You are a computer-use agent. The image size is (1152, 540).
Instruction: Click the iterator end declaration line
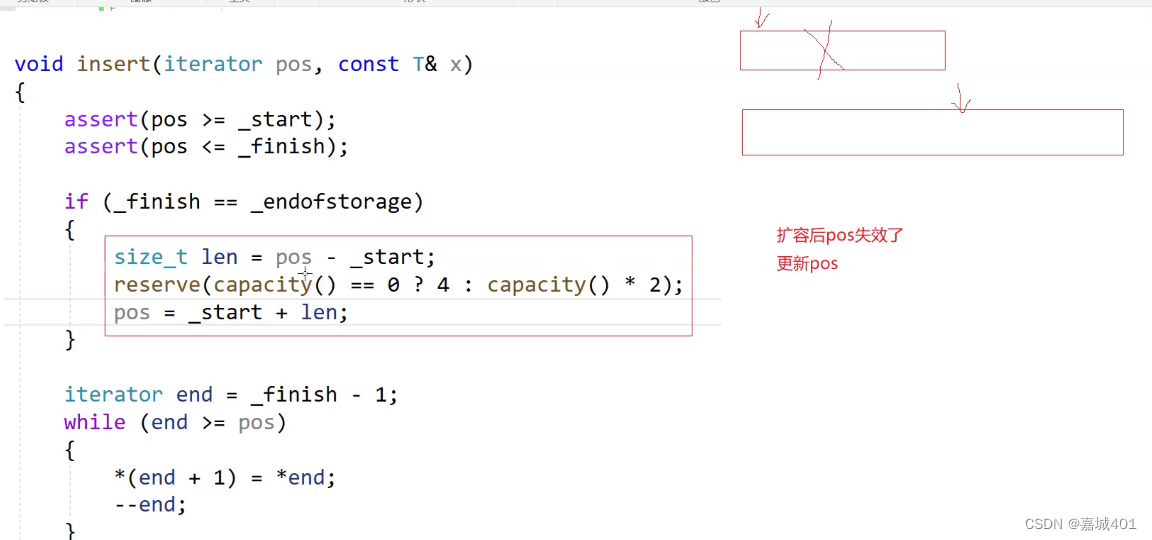(231, 395)
